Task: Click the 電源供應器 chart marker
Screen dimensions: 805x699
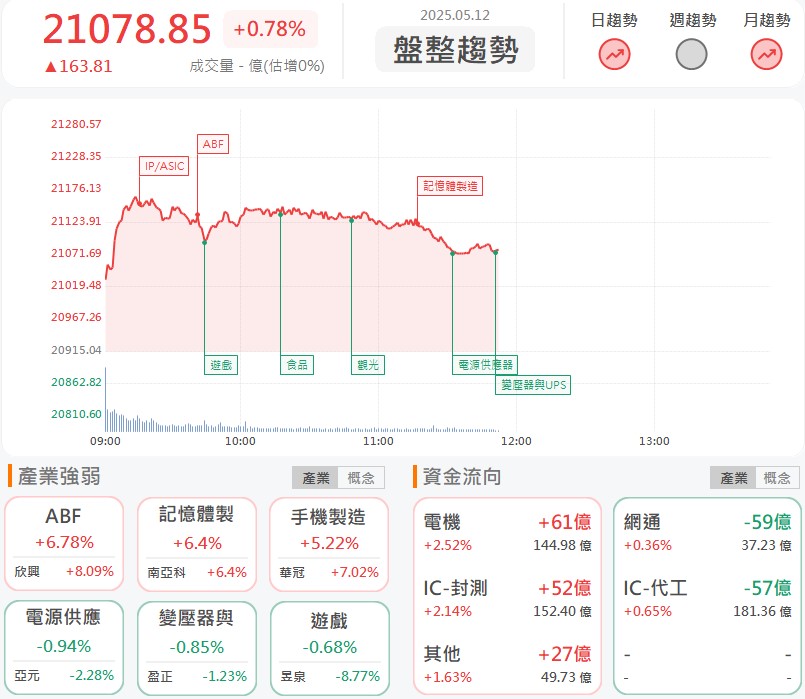Action: pyautogui.click(x=485, y=365)
